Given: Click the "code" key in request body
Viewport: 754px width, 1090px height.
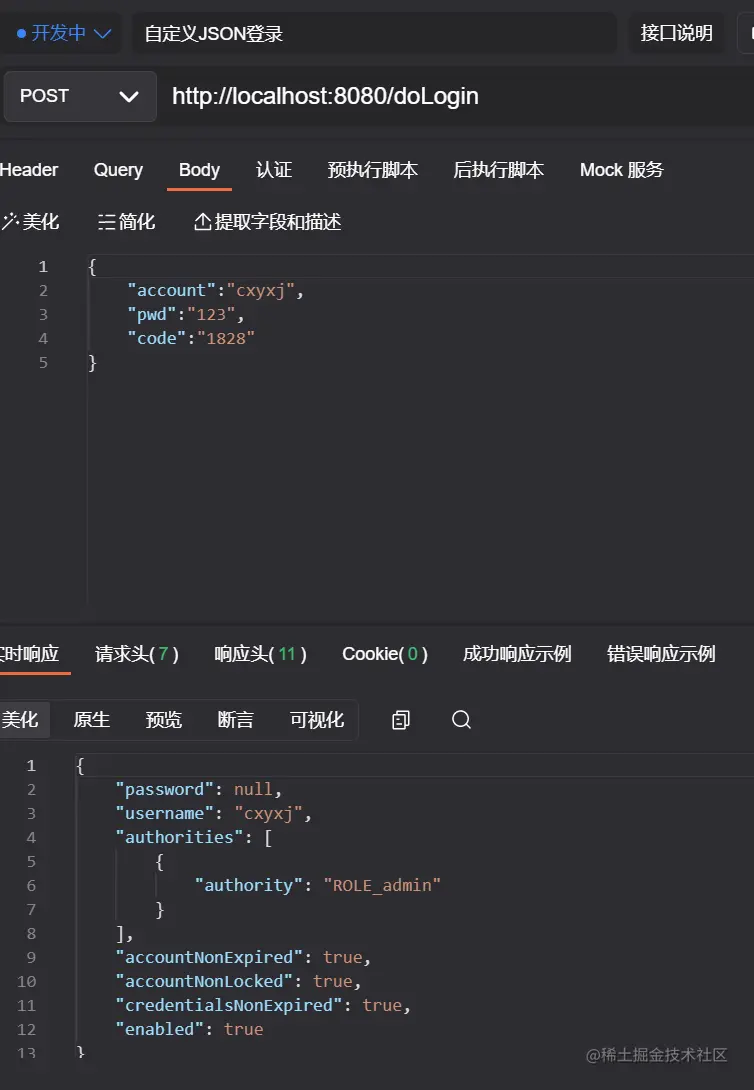Looking at the screenshot, I should pyautogui.click(x=157, y=339).
